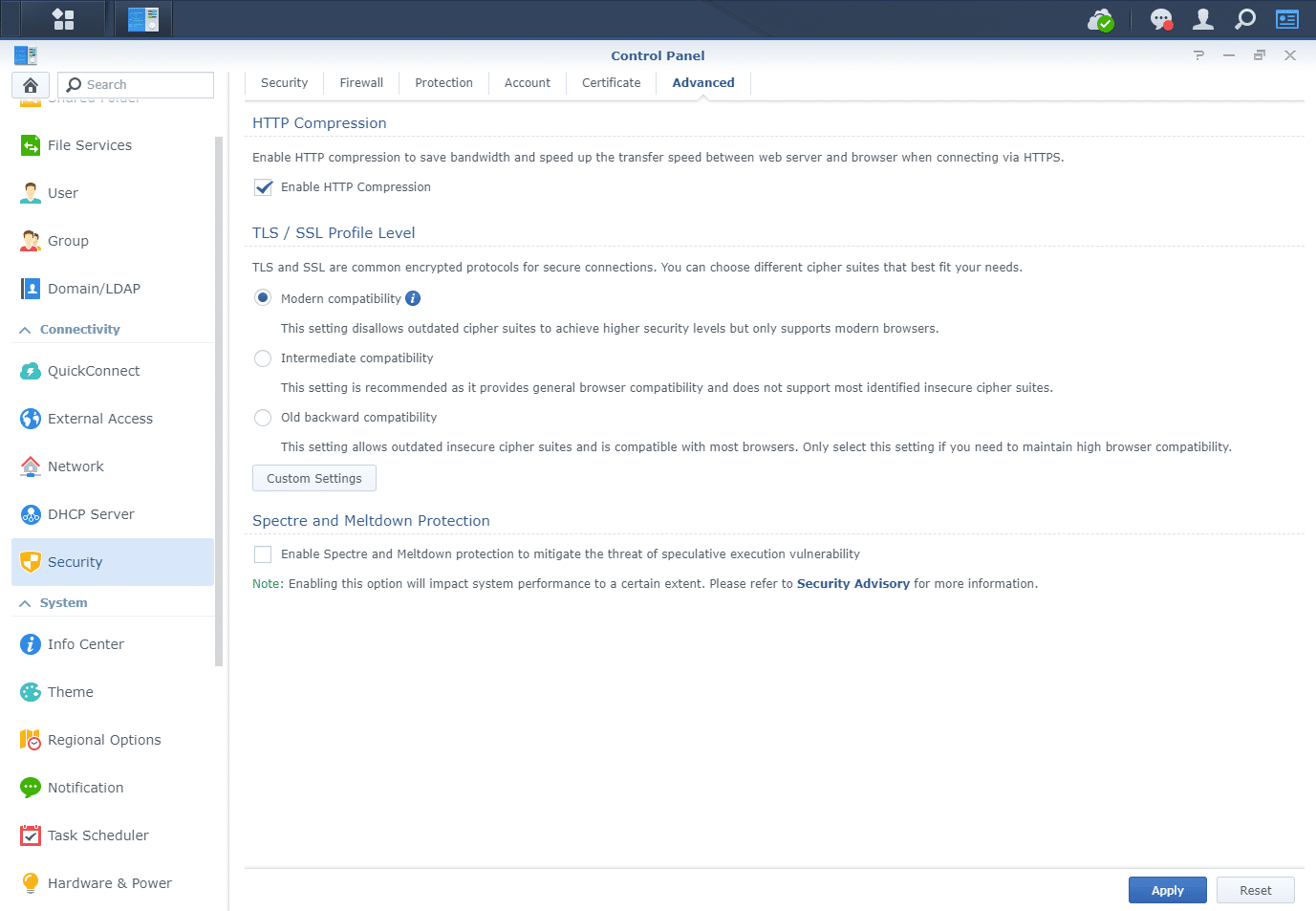Toggle Enable HTTP Compression checkbox

click(x=263, y=187)
